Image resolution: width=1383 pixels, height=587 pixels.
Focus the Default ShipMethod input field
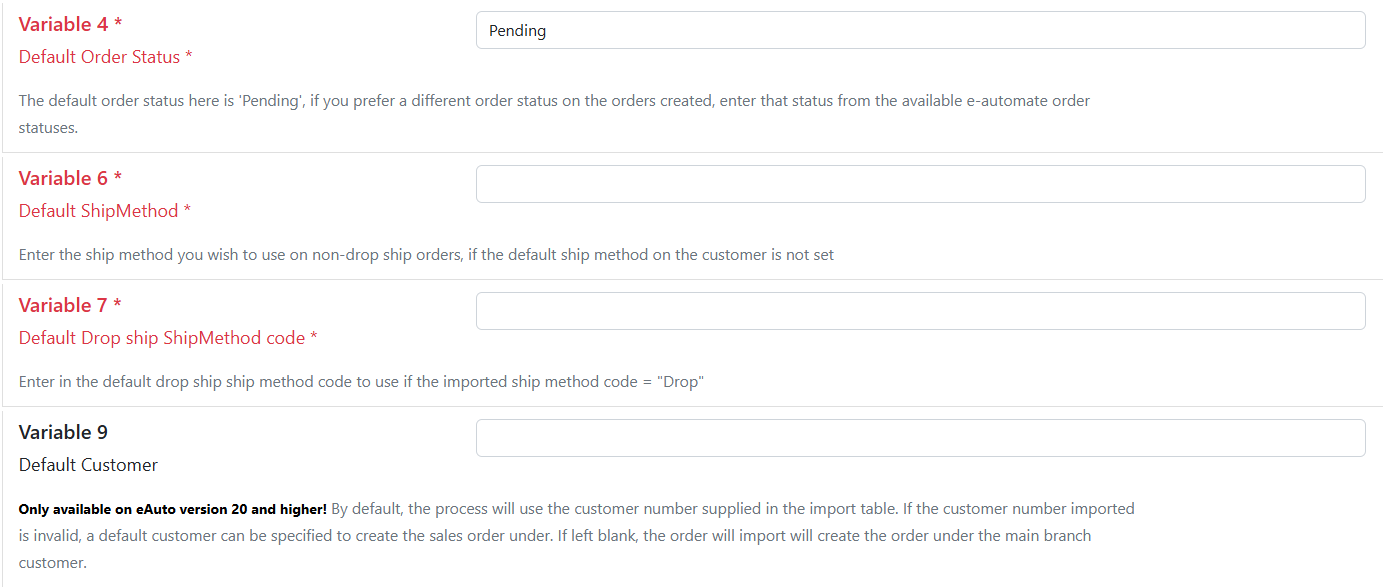920,184
